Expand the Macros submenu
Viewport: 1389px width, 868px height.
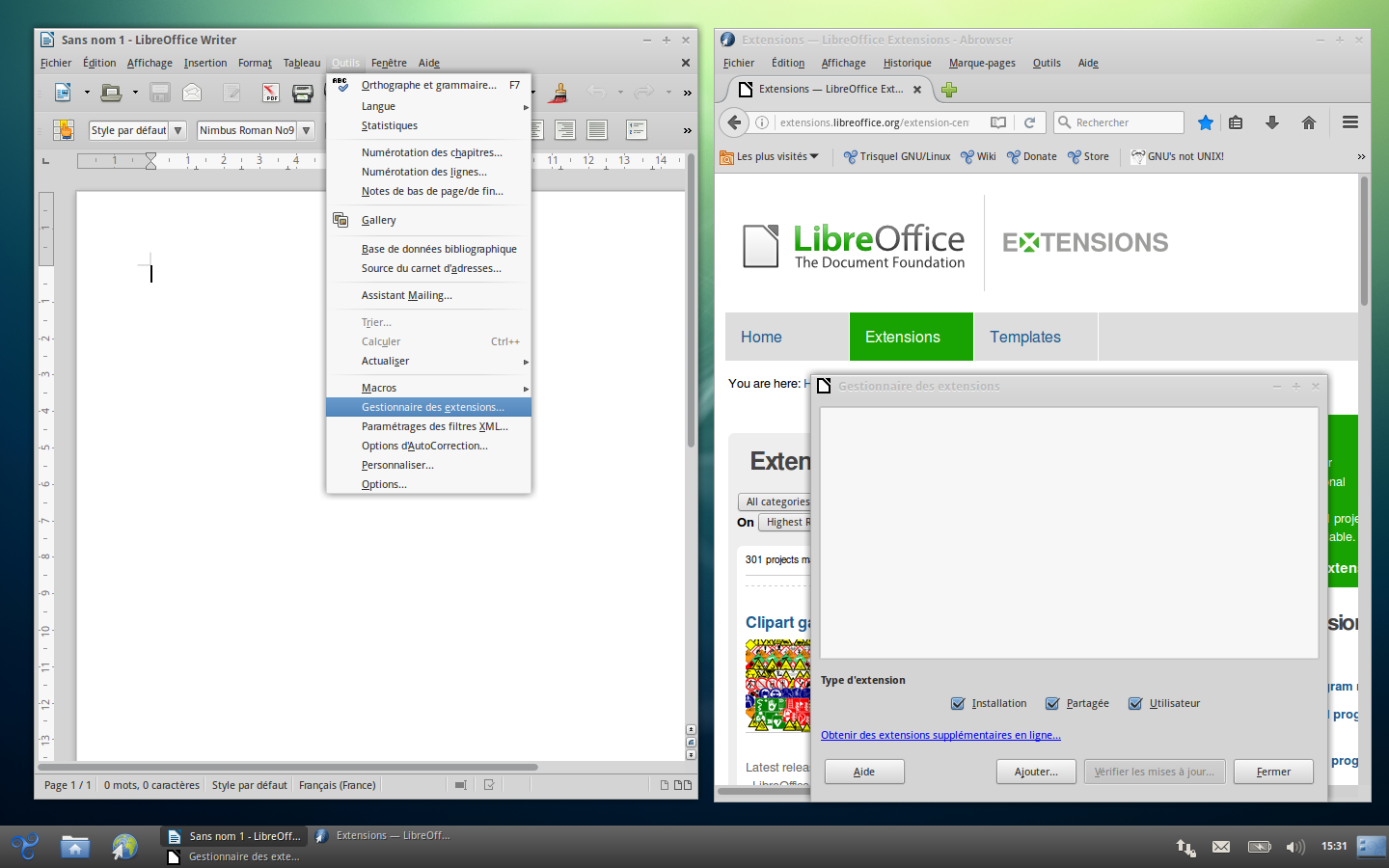click(428, 388)
